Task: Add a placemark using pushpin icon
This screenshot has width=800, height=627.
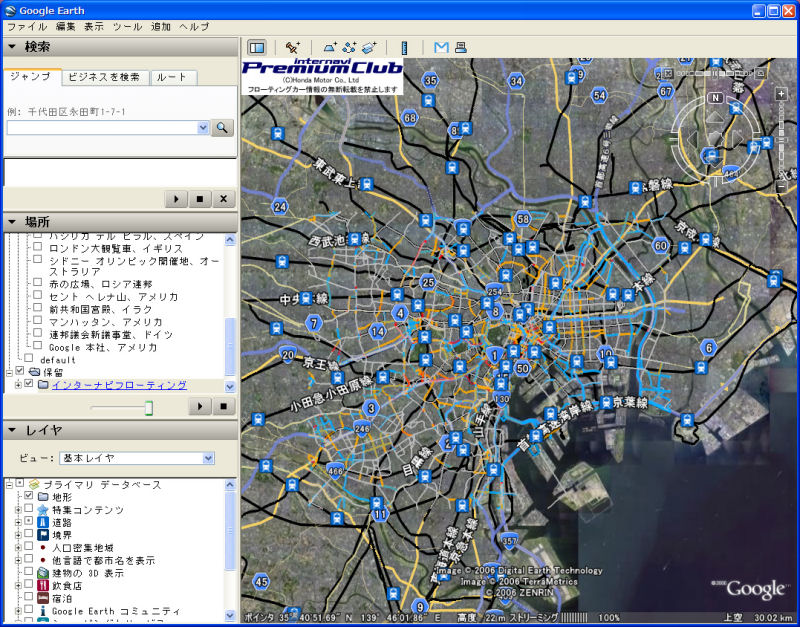Action: pyautogui.click(x=293, y=47)
